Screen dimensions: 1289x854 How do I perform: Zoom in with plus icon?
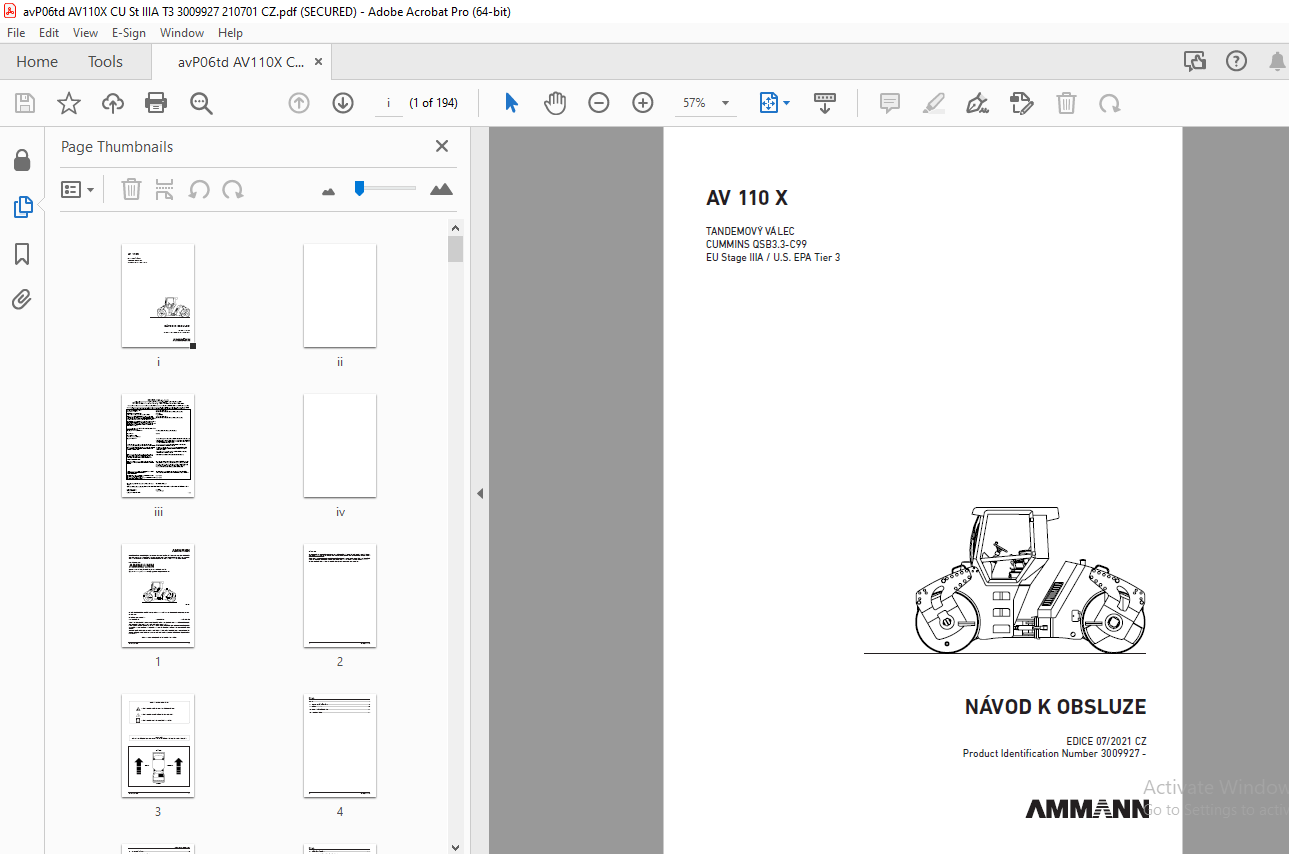643,103
